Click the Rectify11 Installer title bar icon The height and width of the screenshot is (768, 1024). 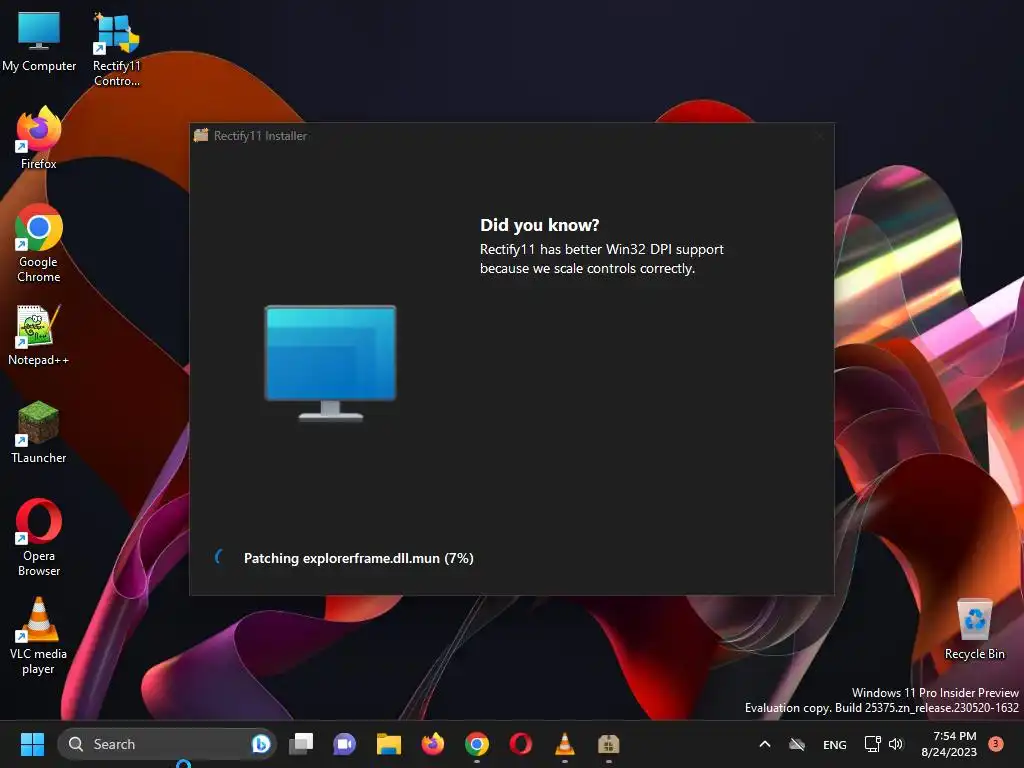click(200, 135)
